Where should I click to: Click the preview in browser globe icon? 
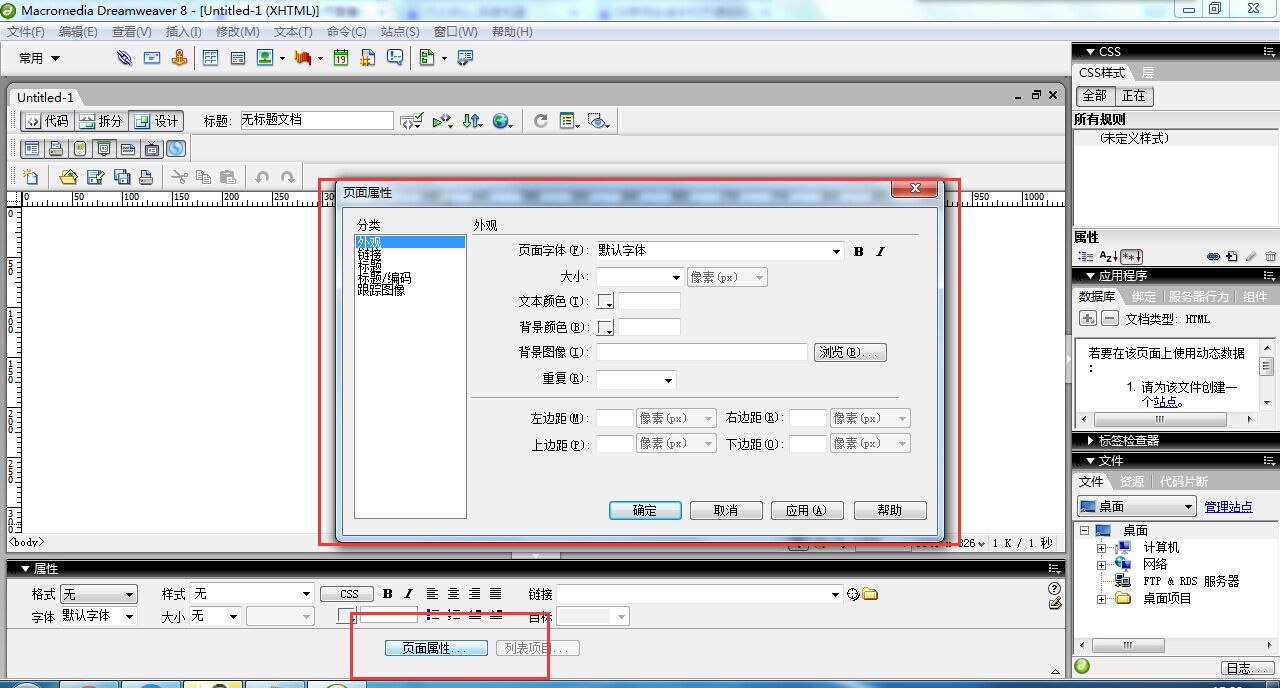pyautogui.click(x=501, y=121)
